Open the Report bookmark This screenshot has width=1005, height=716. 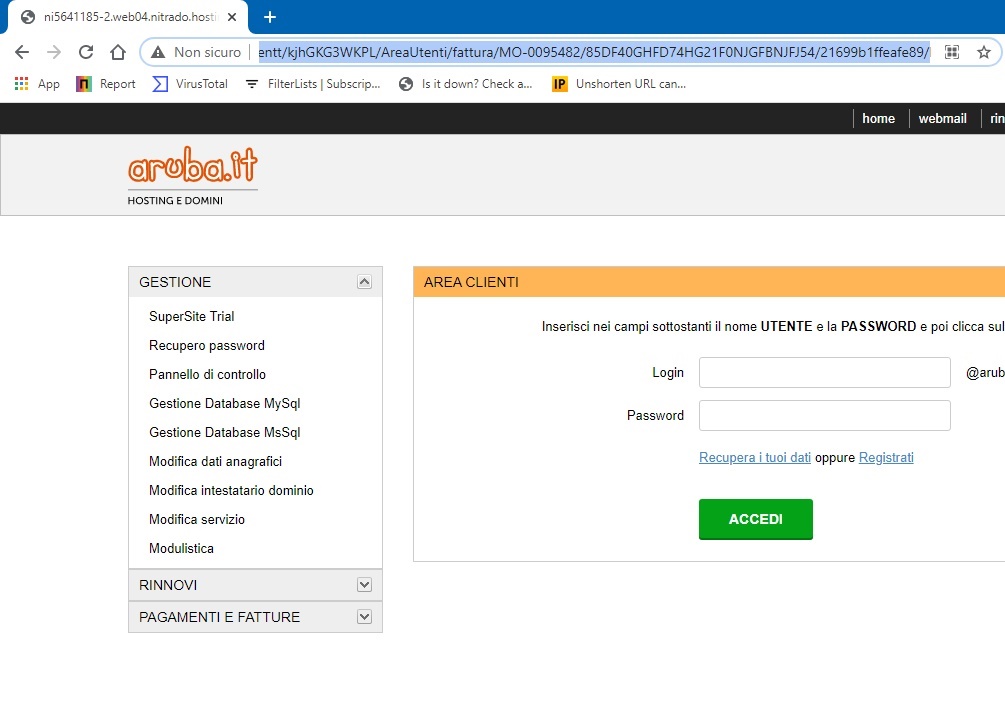pos(106,84)
